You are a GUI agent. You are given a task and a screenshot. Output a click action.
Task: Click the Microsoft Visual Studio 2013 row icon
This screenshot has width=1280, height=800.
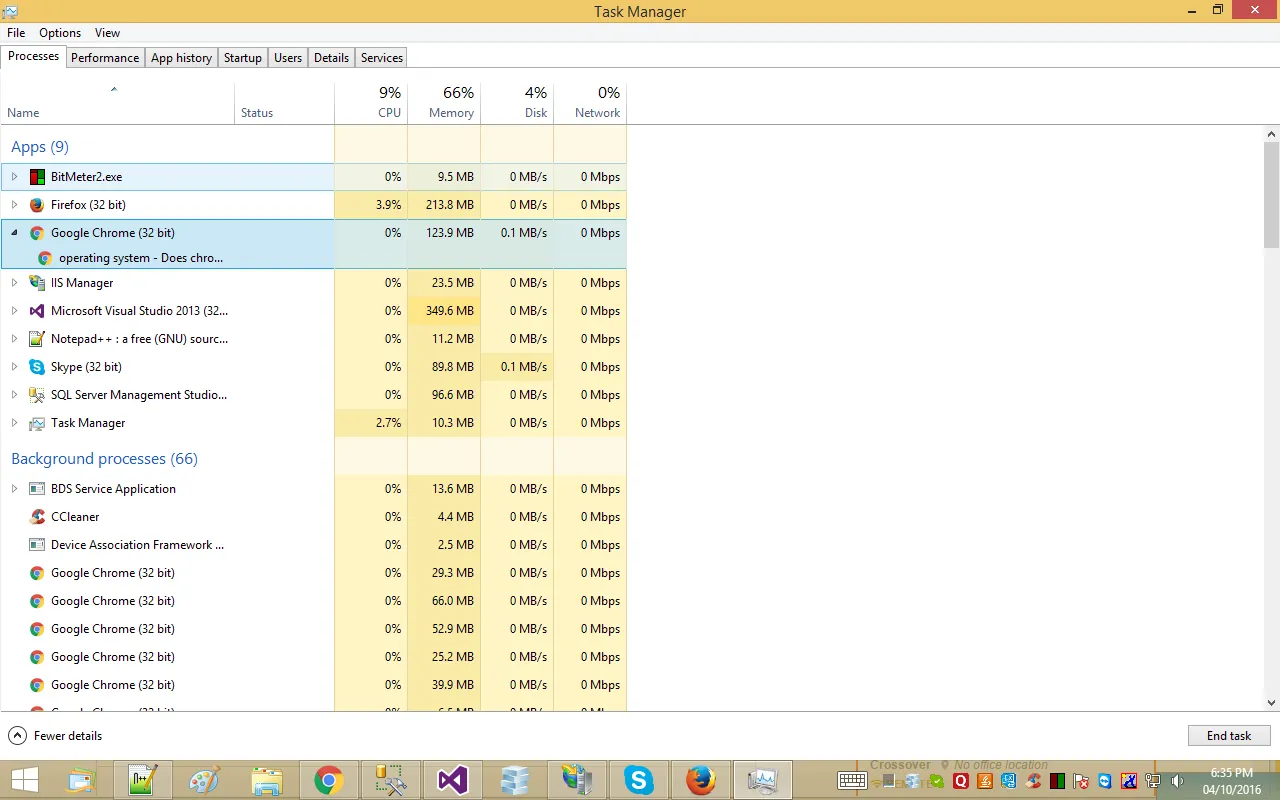[37, 311]
